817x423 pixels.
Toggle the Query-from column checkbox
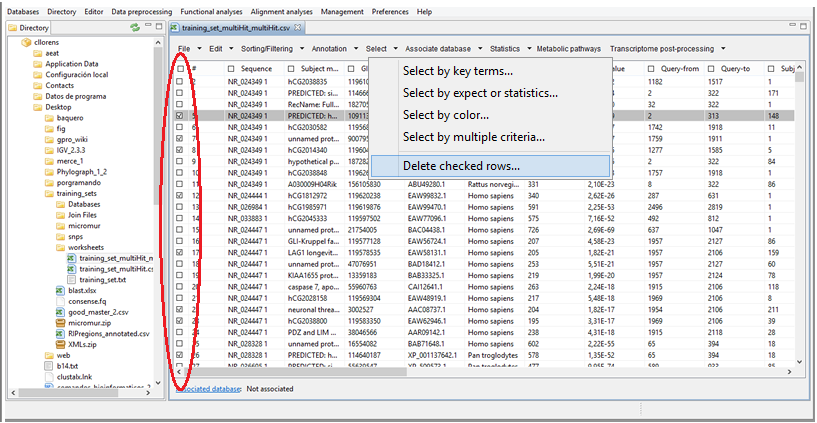[651, 68]
